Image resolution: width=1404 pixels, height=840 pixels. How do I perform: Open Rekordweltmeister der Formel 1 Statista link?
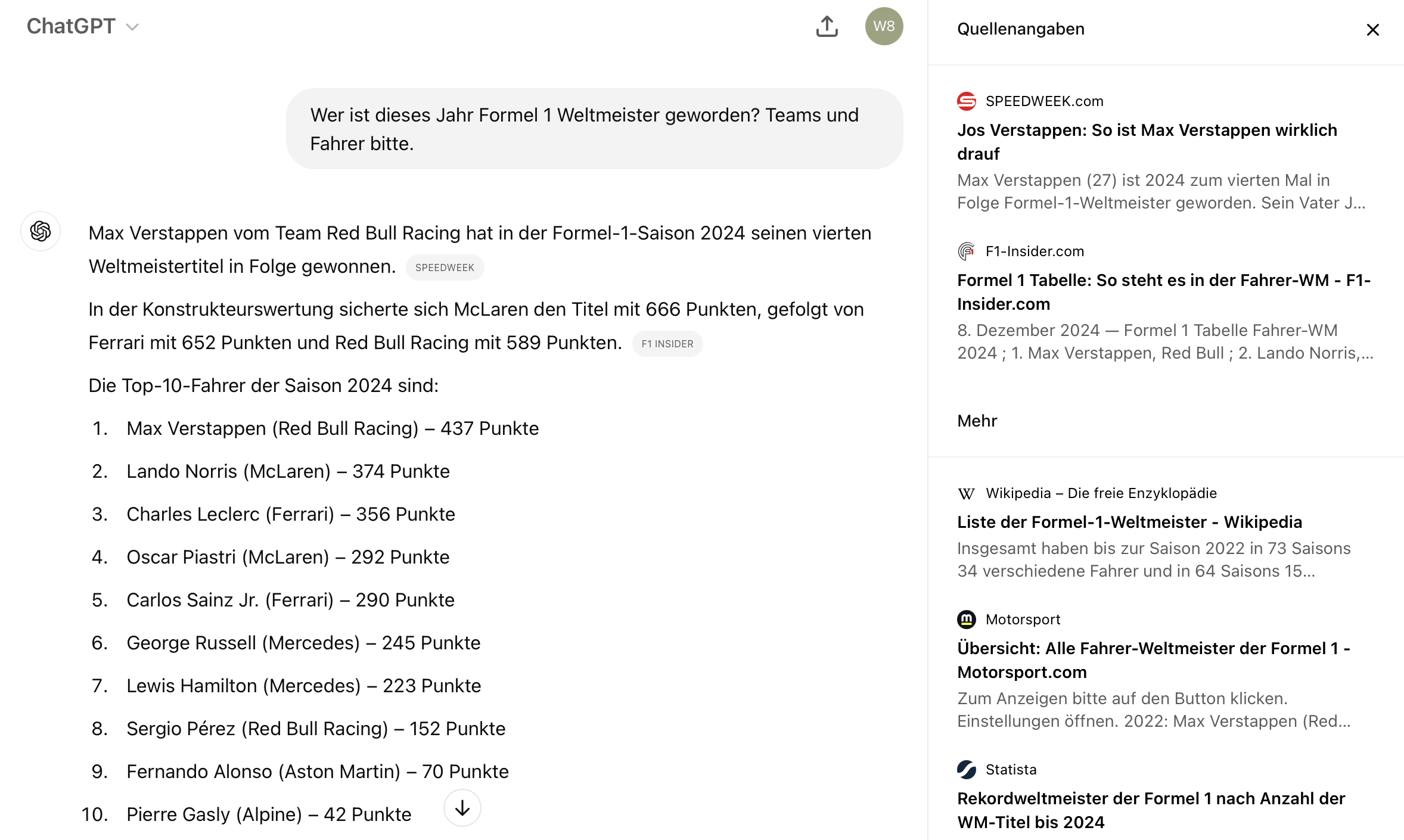(1151, 810)
